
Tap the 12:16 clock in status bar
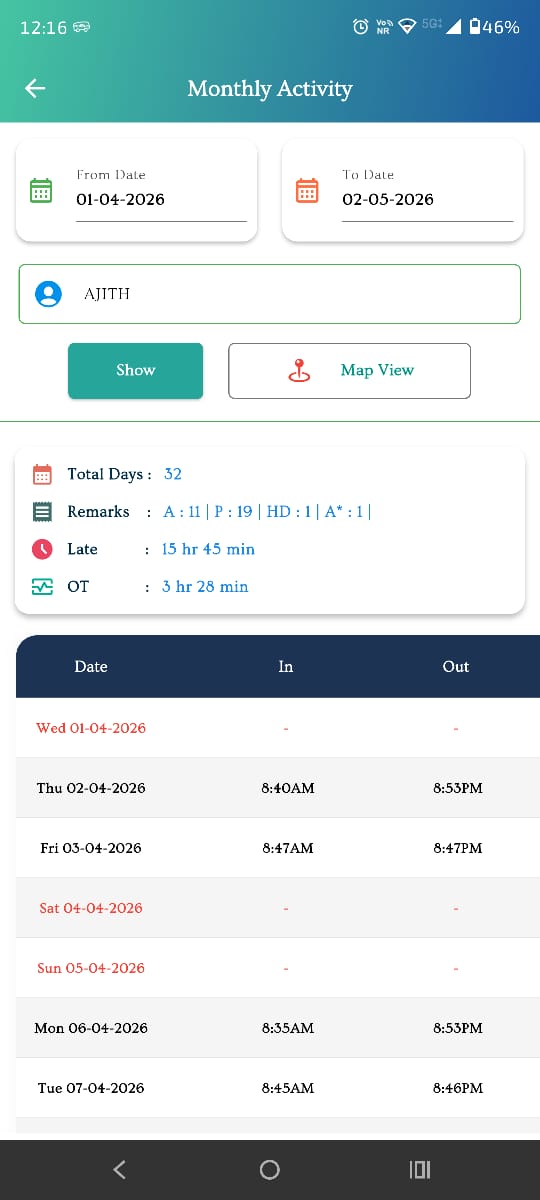click(x=43, y=28)
